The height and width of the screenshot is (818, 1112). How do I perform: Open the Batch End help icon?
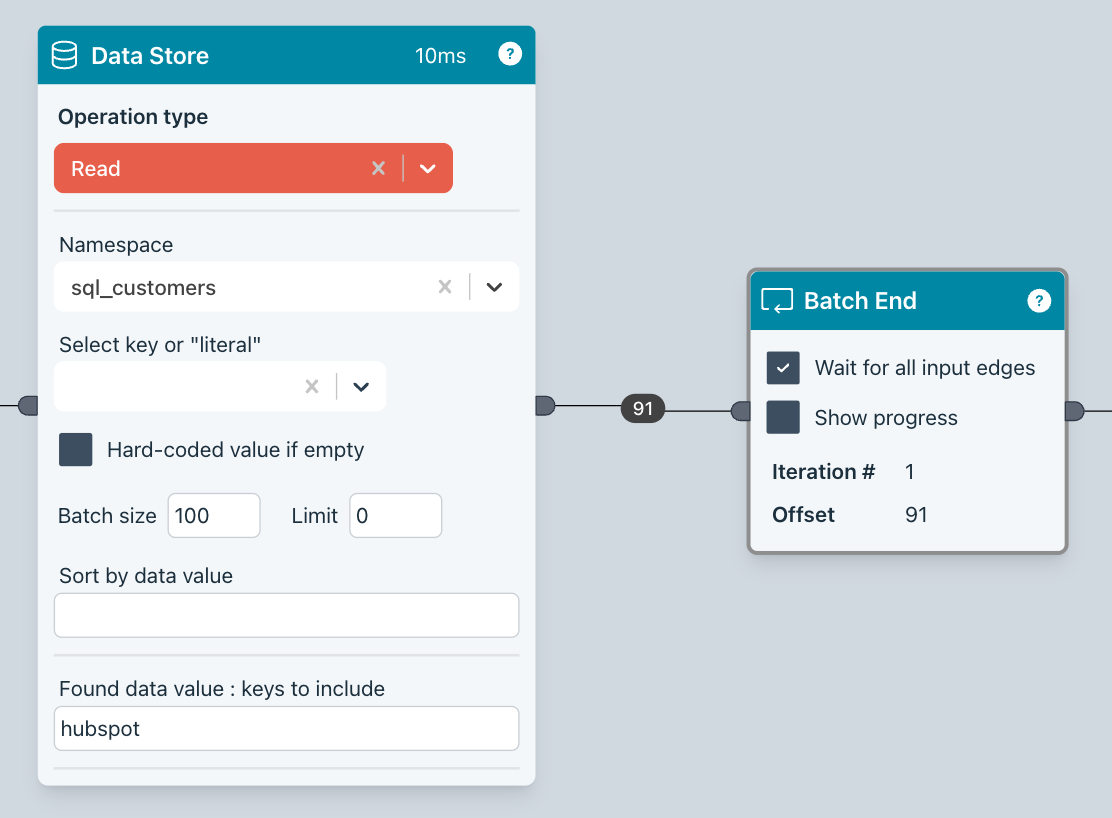(1039, 301)
